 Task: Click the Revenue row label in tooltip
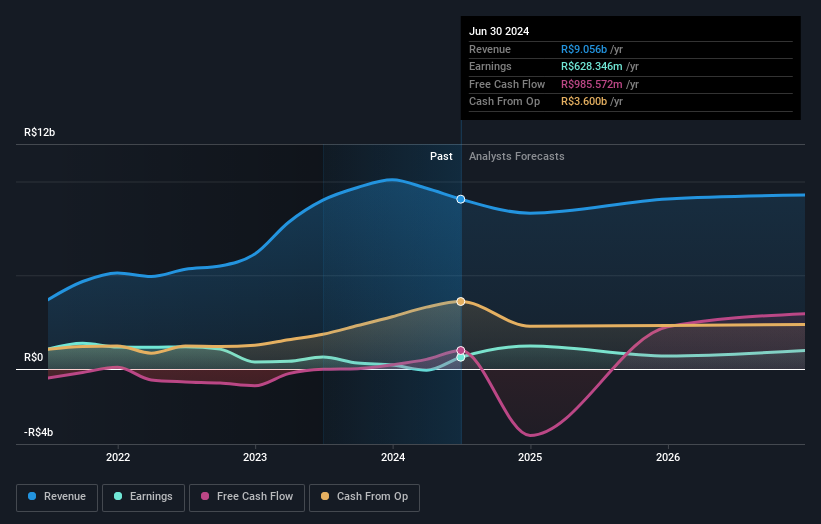(490, 49)
